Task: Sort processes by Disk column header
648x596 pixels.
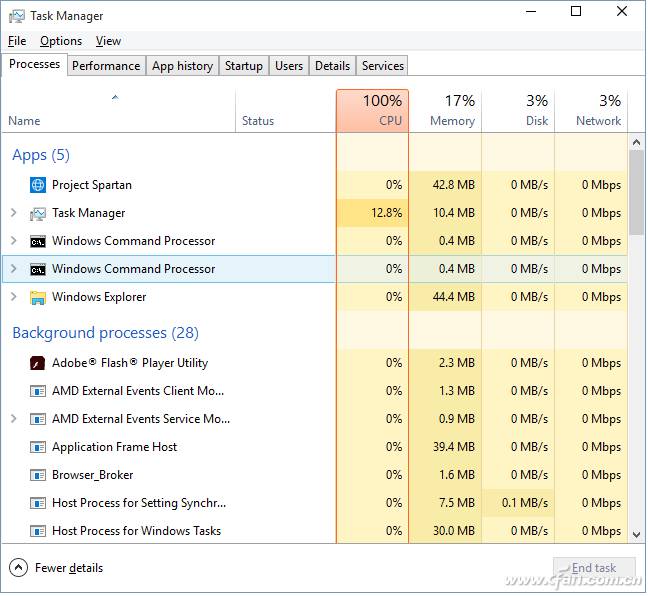Action: click(x=518, y=111)
